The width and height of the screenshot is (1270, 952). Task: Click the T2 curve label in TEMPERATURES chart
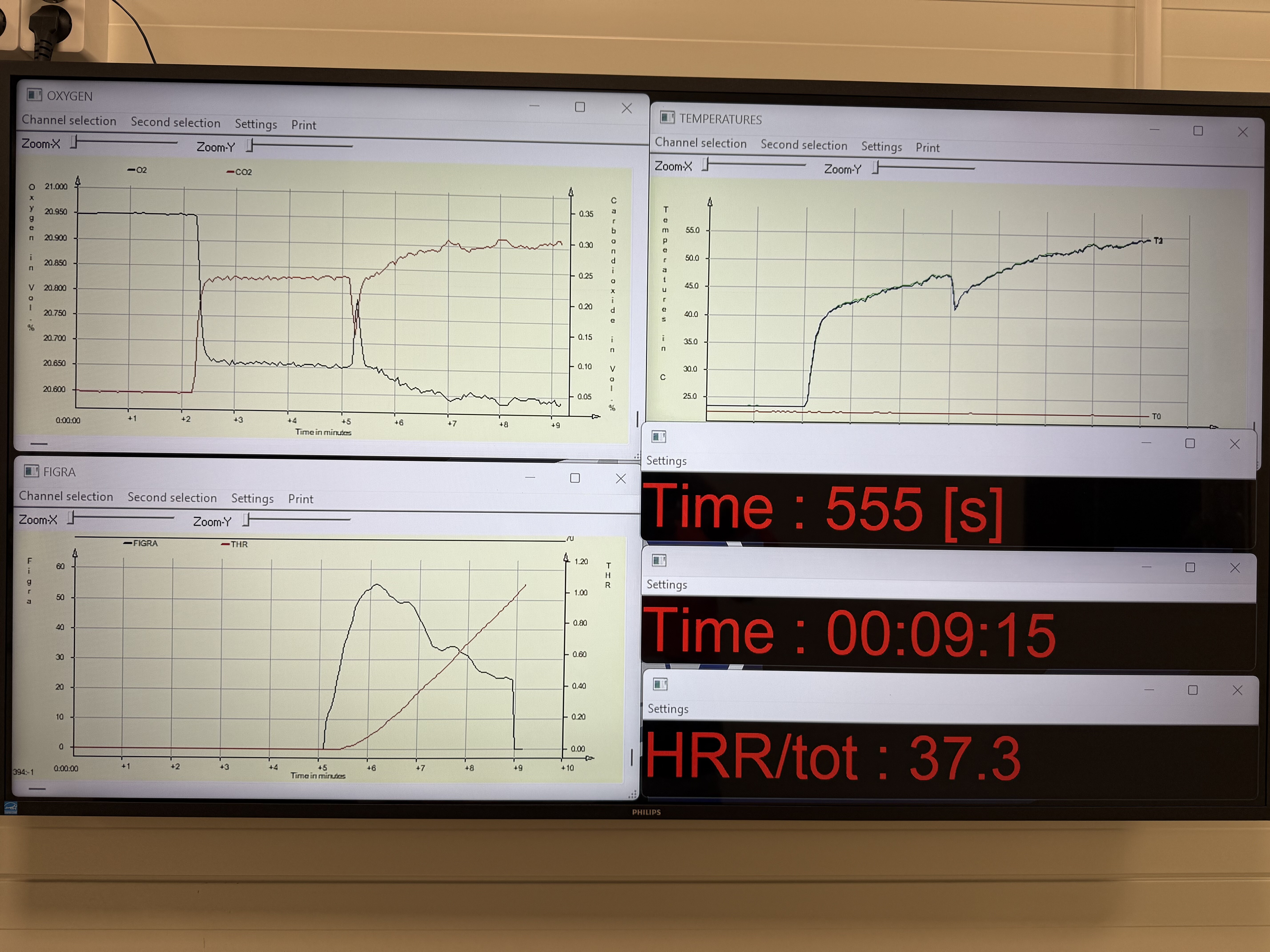click(x=1158, y=241)
